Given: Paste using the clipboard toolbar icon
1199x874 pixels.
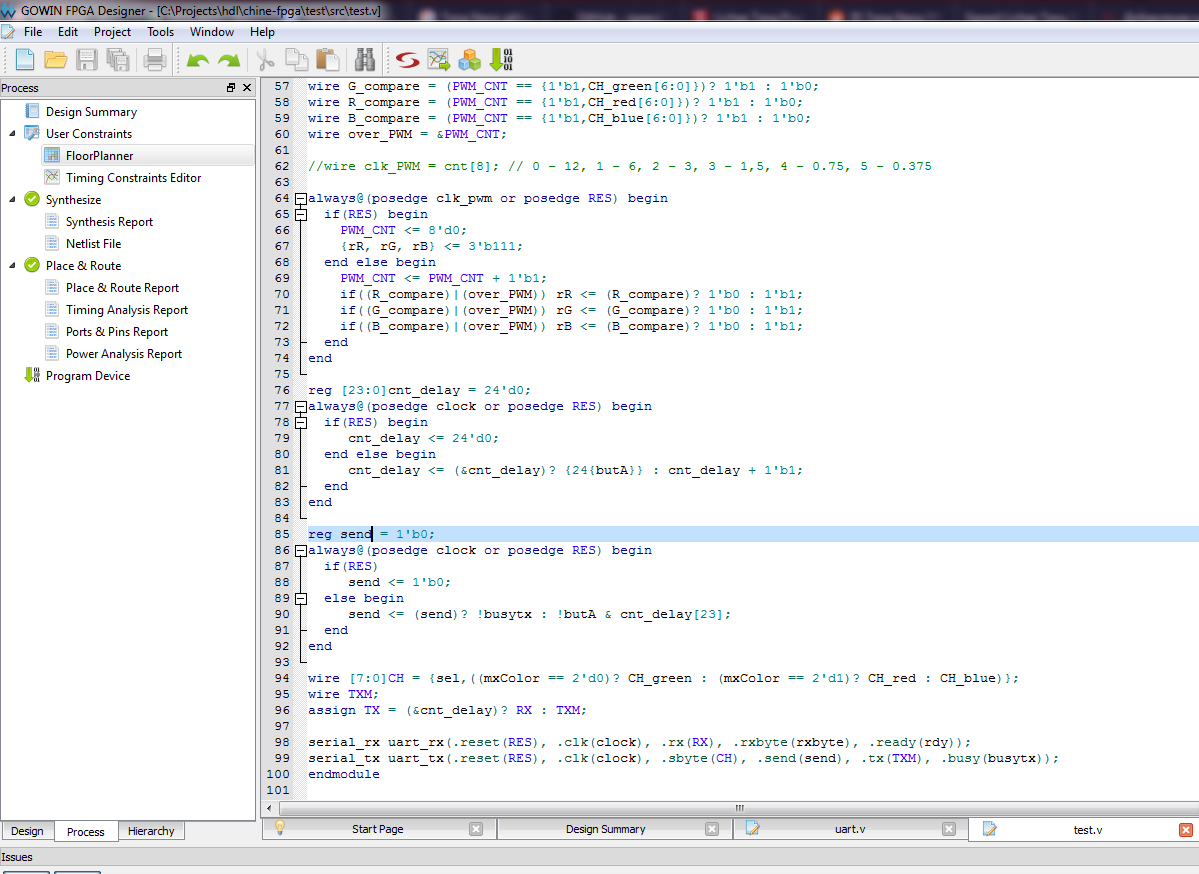Looking at the screenshot, I should 328,60.
